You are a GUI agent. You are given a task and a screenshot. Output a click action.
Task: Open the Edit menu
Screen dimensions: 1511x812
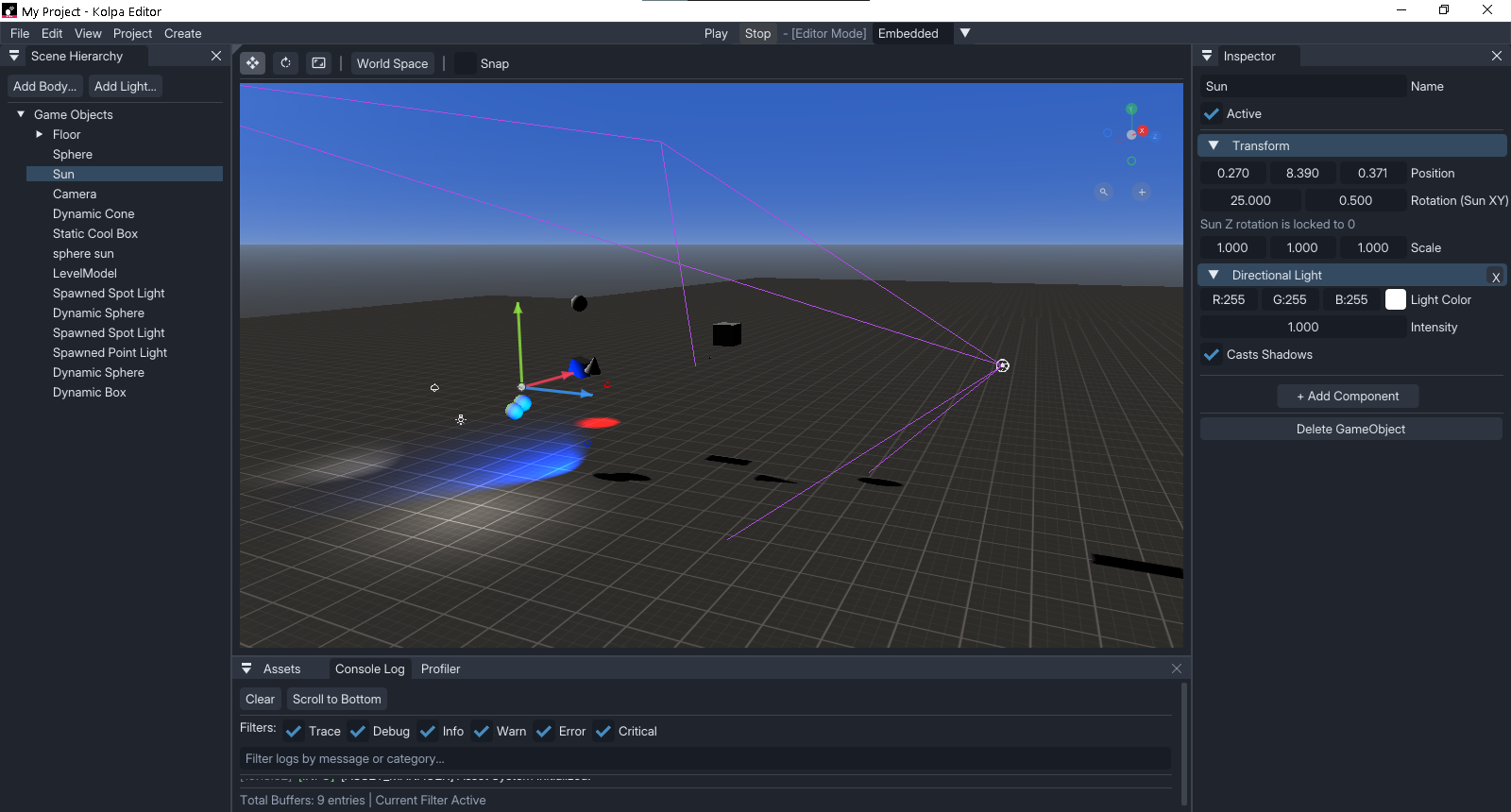tap(52, 33)
